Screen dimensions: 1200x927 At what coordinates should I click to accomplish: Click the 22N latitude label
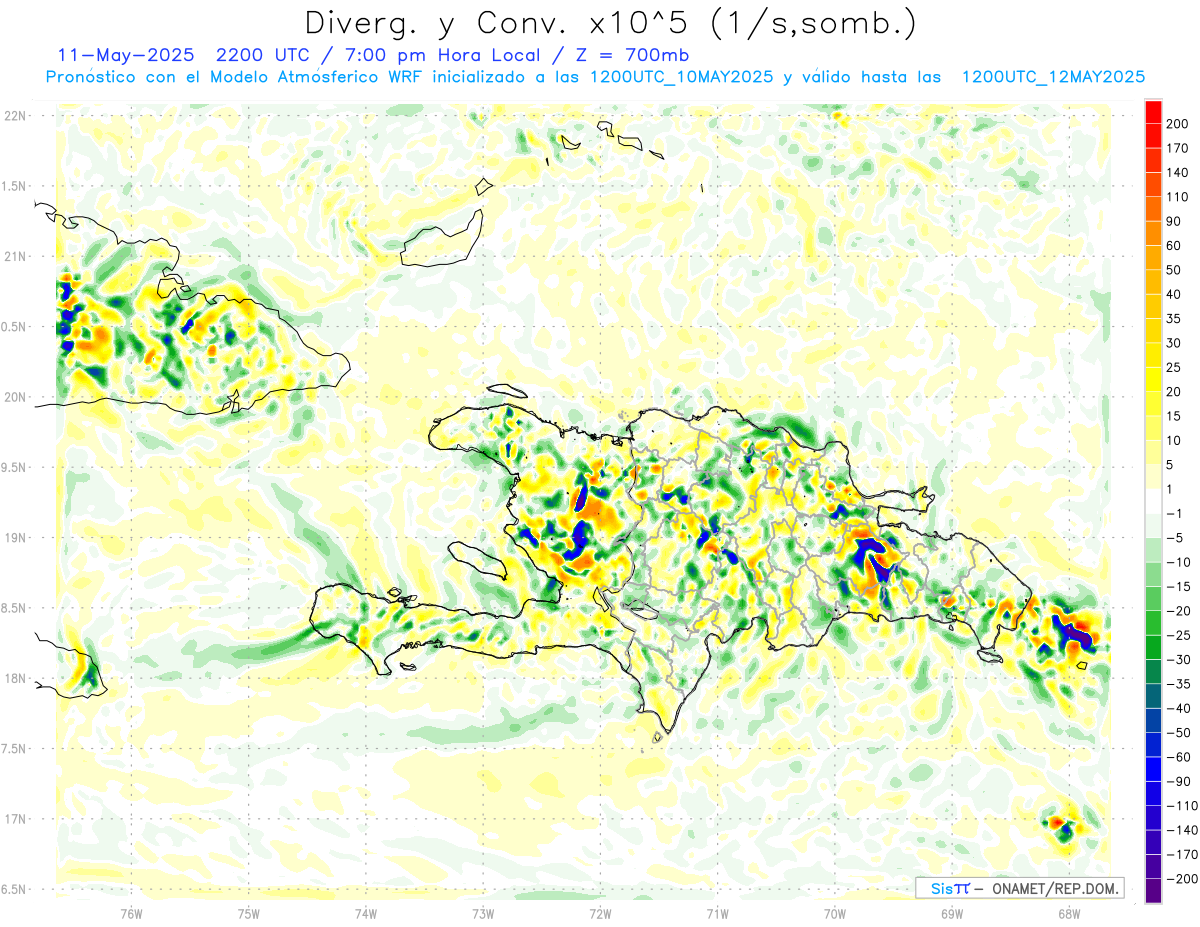(x=15, y=116)
